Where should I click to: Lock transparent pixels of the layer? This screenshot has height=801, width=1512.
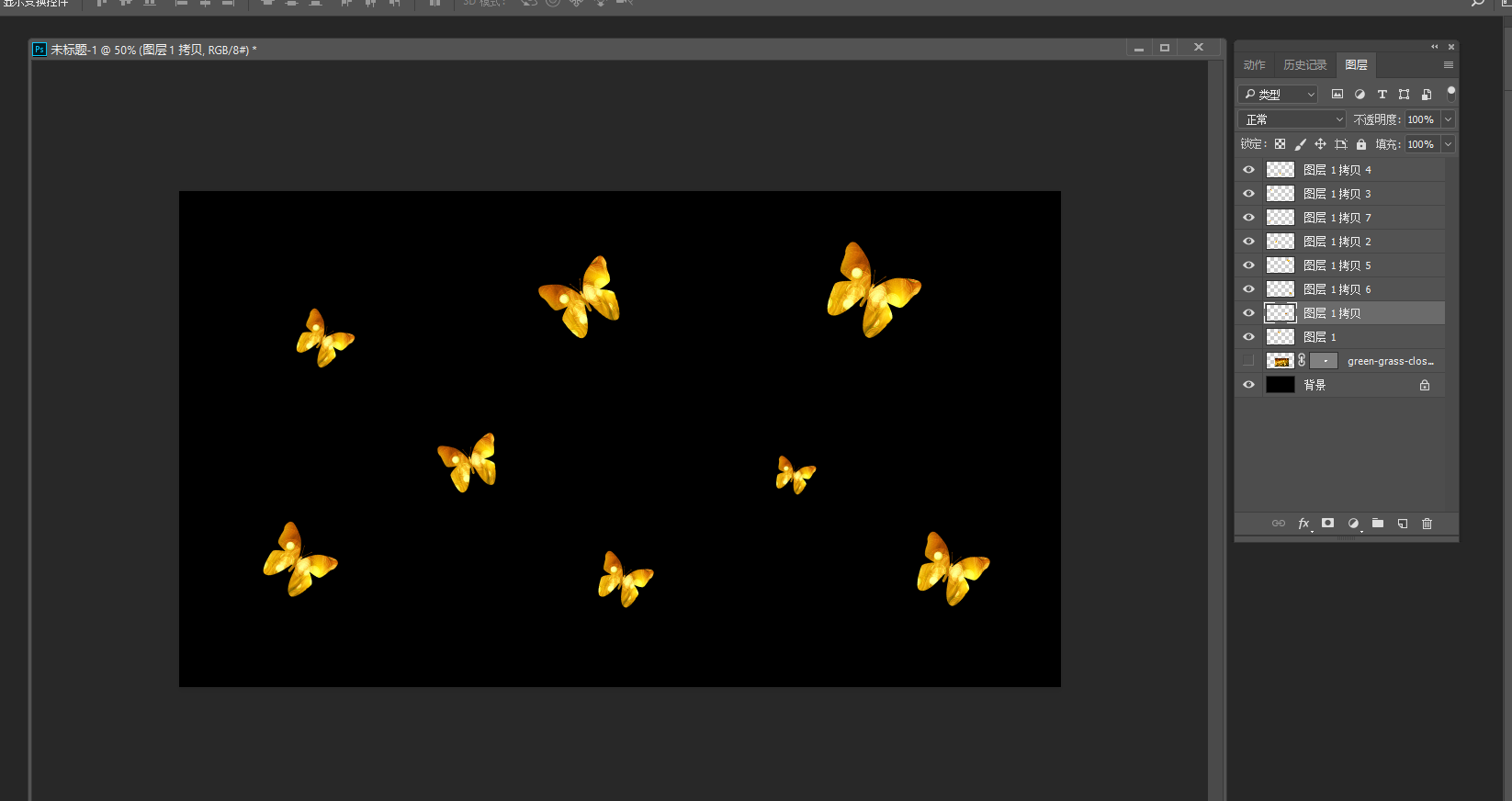1280,144
